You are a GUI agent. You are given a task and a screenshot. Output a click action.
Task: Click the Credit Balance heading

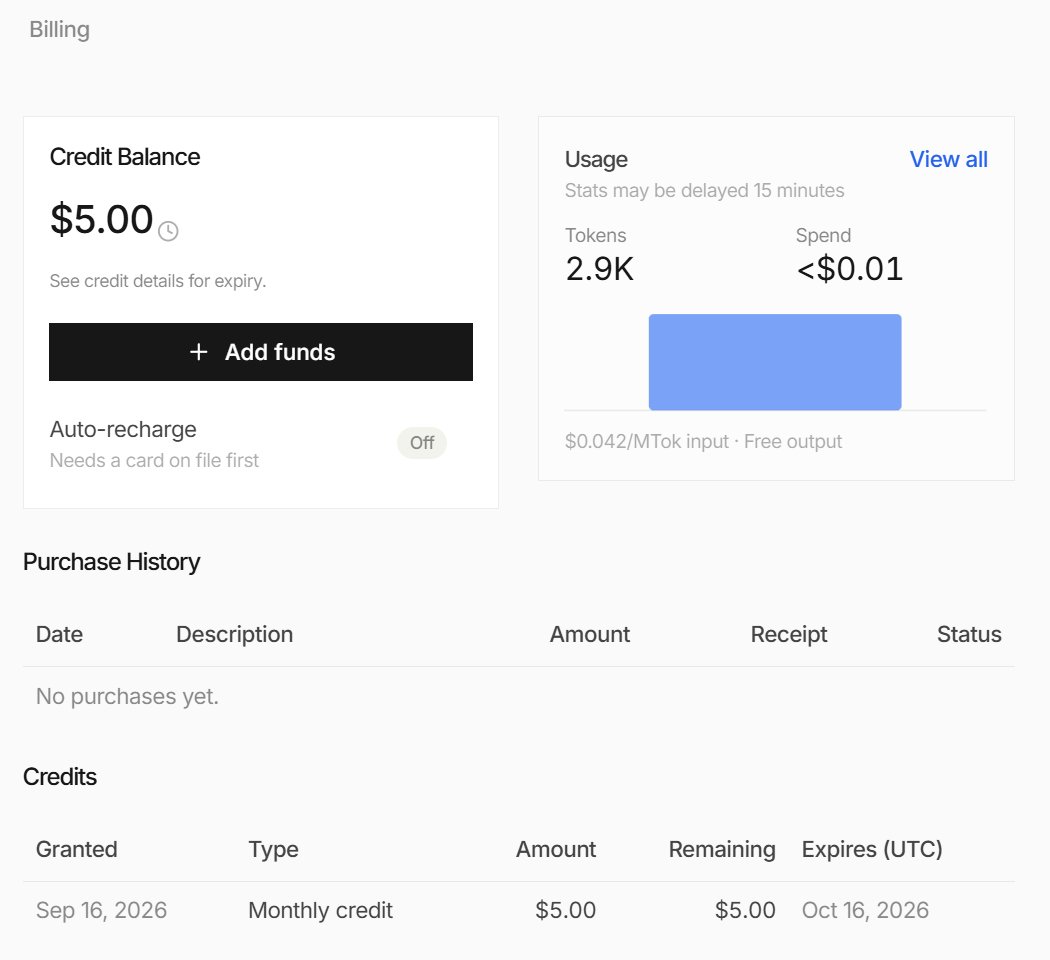point(125,157)
